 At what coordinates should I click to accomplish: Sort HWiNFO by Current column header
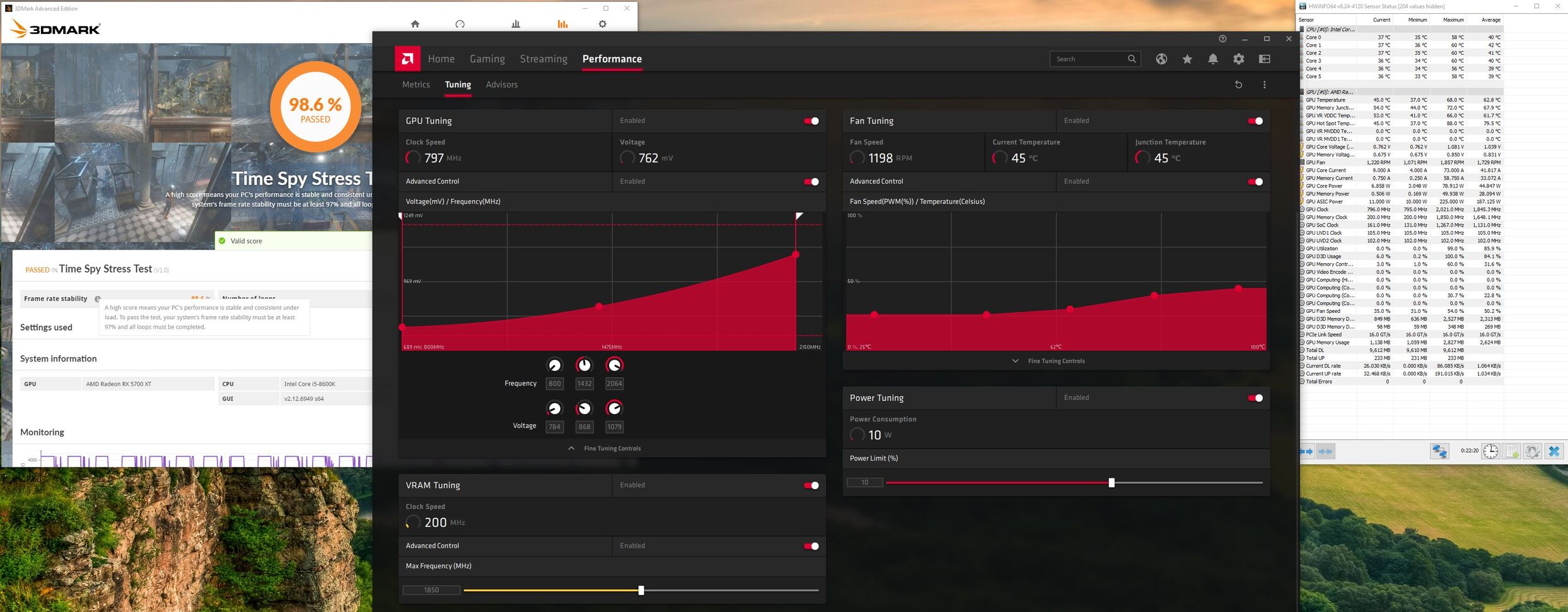pyautogui.click(x=1381, y=20)
